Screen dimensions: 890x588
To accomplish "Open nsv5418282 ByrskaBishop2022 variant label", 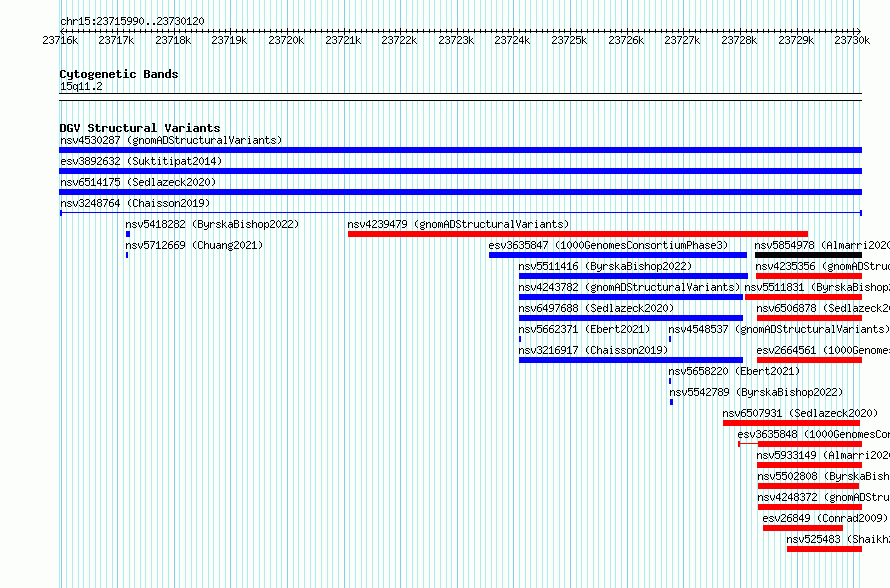I will (212, 224).
